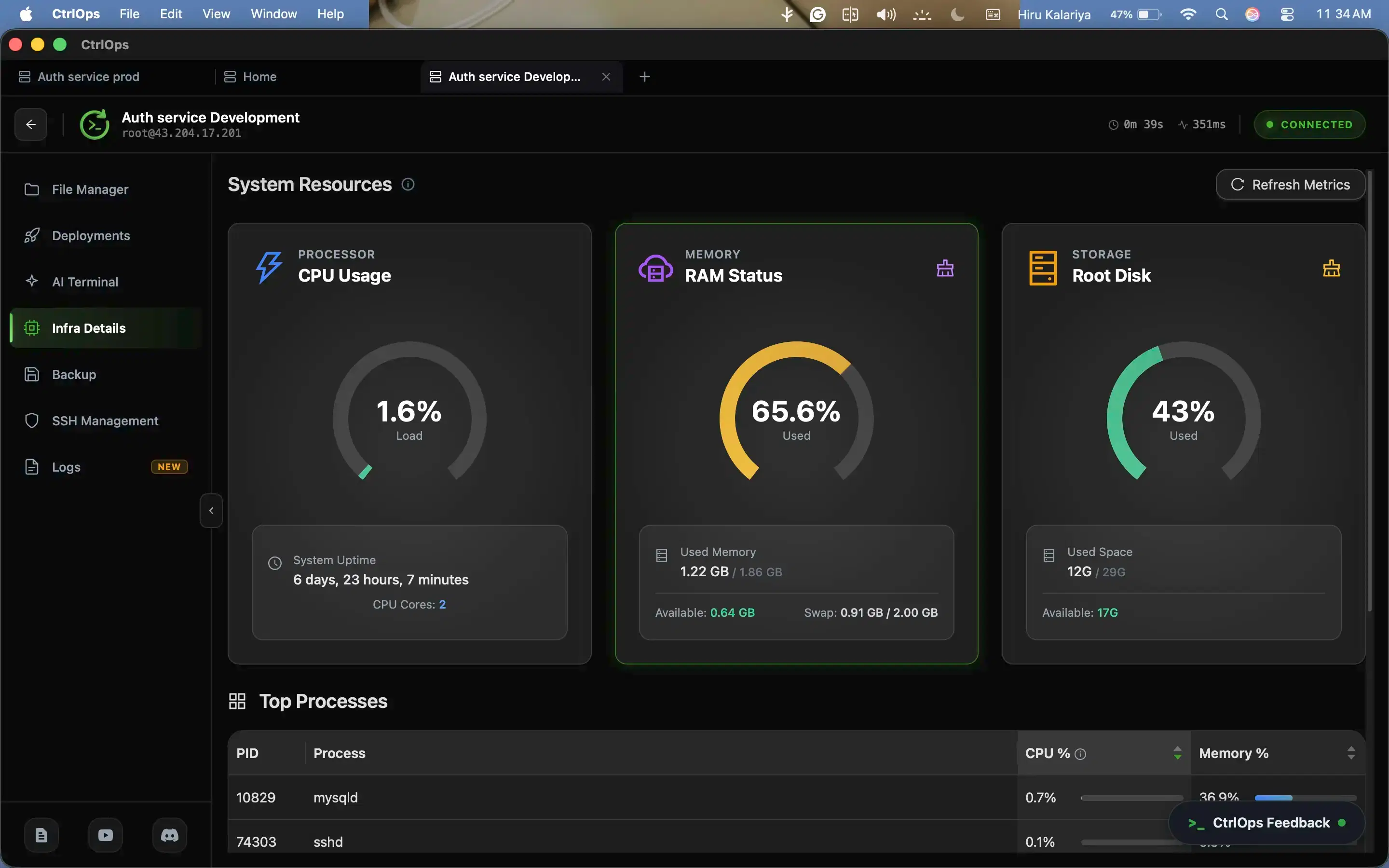Screen dimensions: 1389x868
Task: Close the Auth service Development tab
Action: (606, 77)
